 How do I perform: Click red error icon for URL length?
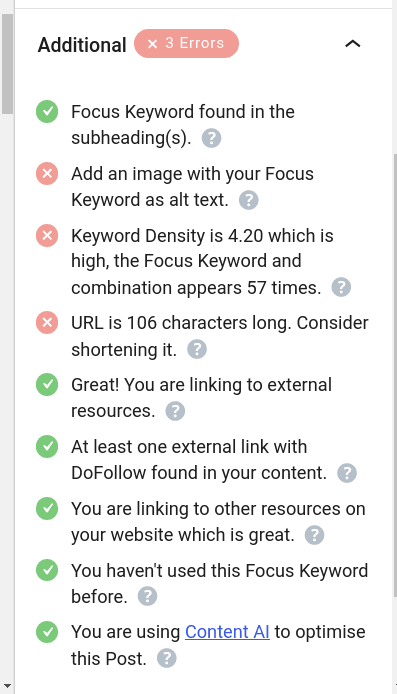pos(47,323)
